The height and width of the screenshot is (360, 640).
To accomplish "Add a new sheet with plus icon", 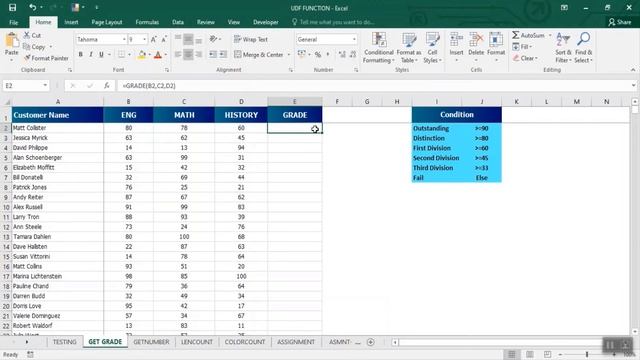I will pyautogui.click(x=371, y=342).
